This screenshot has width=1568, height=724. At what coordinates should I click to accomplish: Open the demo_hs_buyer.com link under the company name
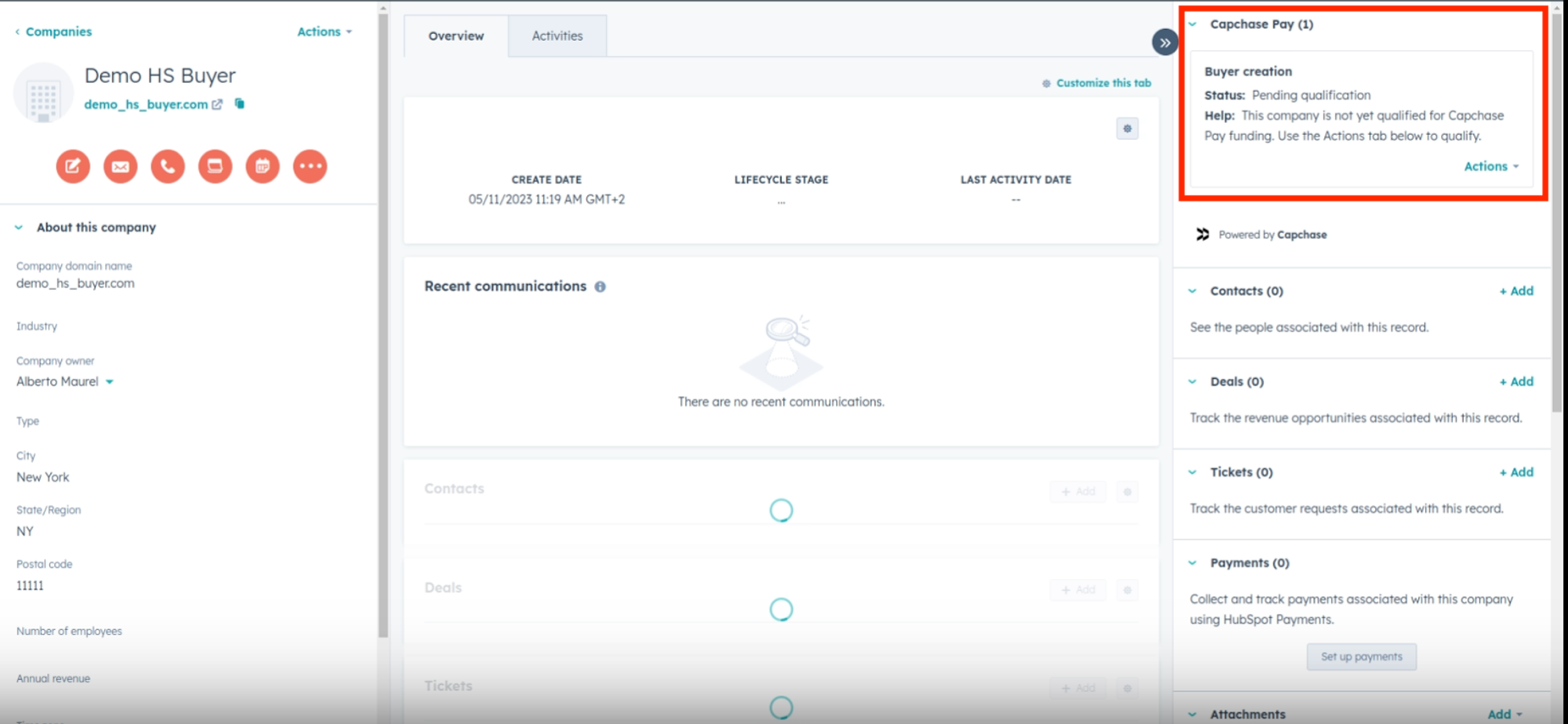146,104
